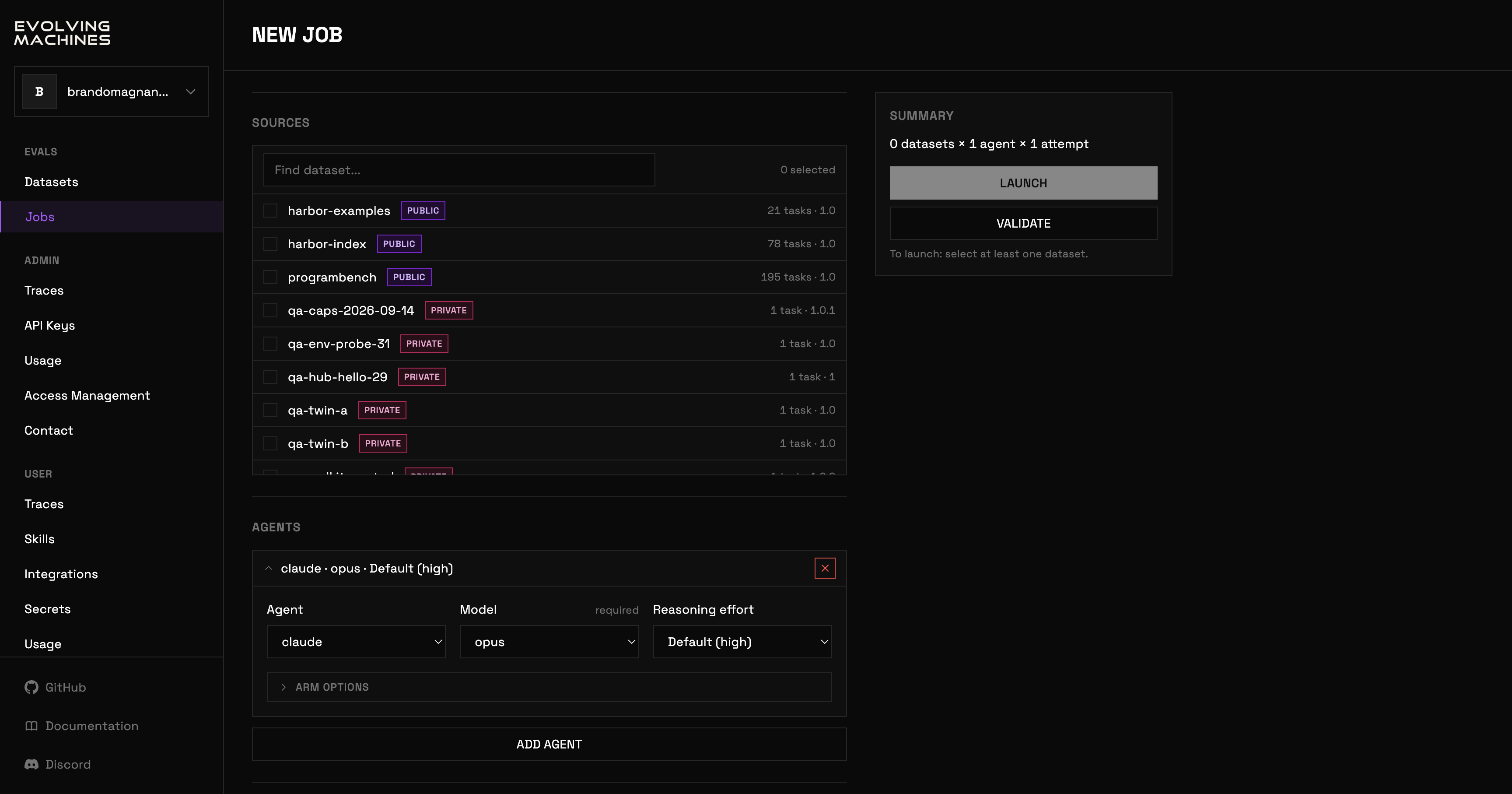Click the programbench dataset name
The width and height of the screenshot is (1512, 794).
point(332,277)
